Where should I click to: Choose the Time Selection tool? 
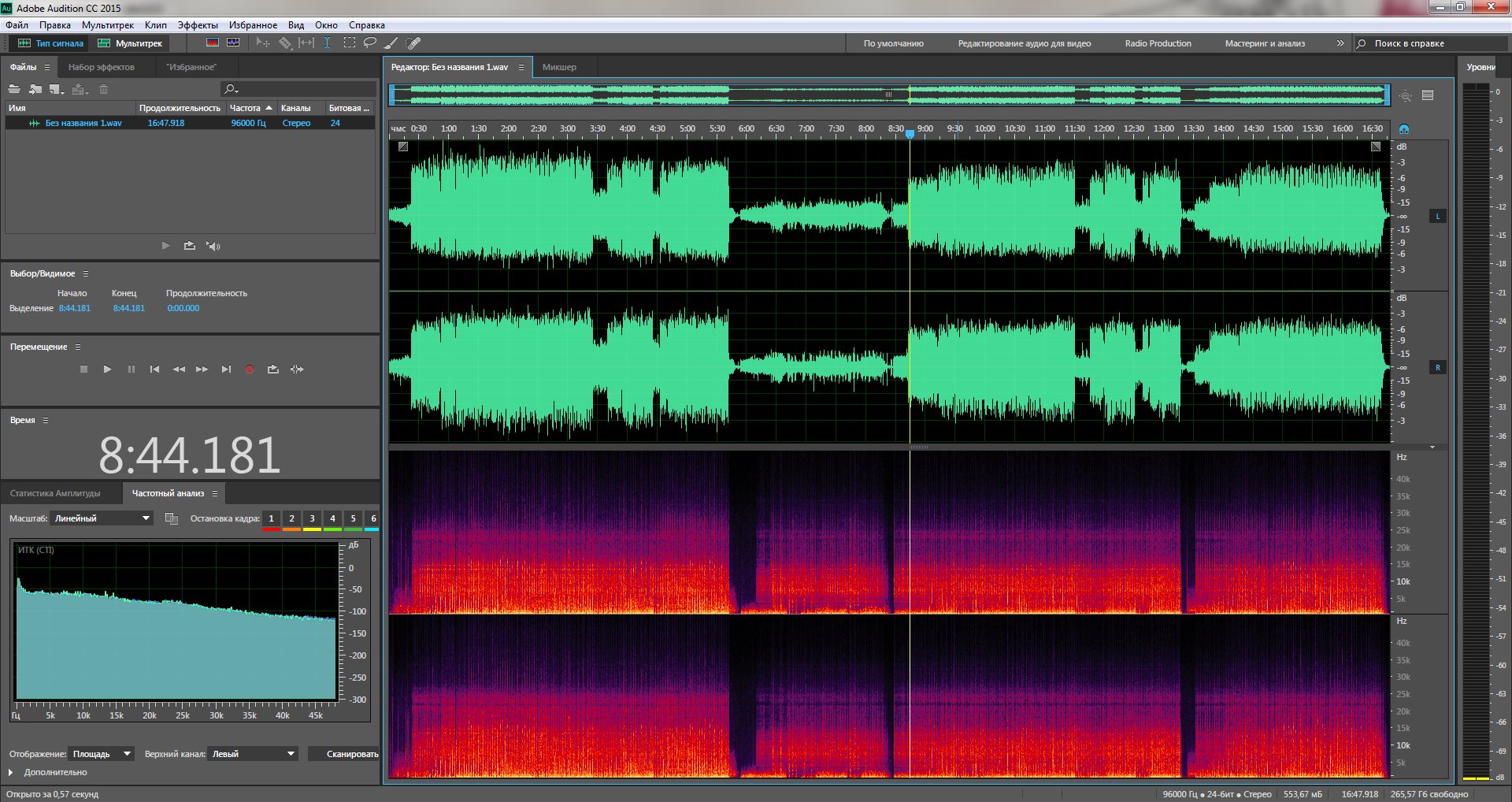pos(327,43)
